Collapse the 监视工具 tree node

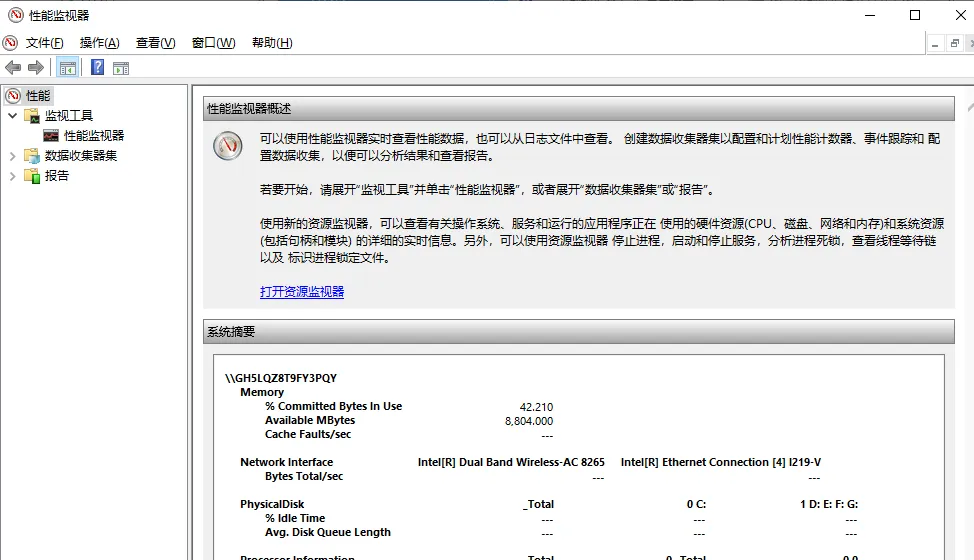[x=12, y=115]
